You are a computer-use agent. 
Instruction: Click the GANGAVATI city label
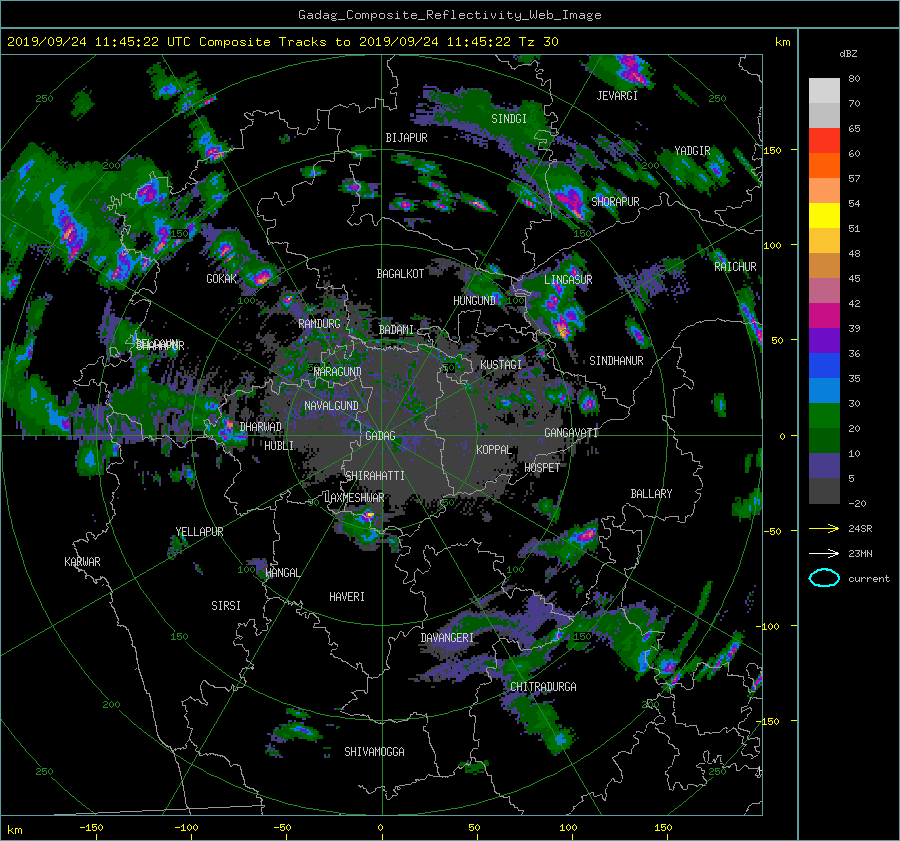pos(571,432)
